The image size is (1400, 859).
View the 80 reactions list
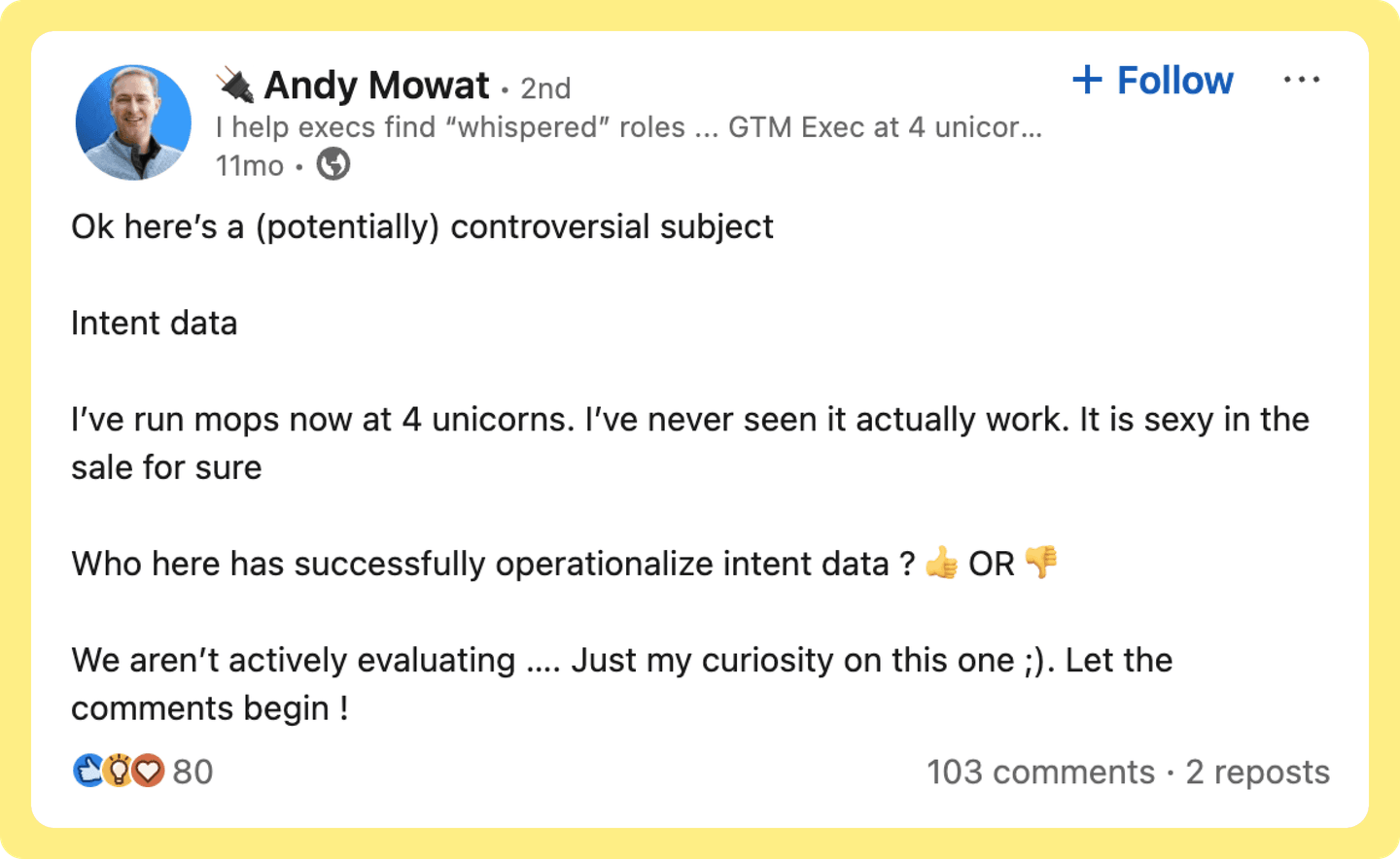click(x=192, y=772)
